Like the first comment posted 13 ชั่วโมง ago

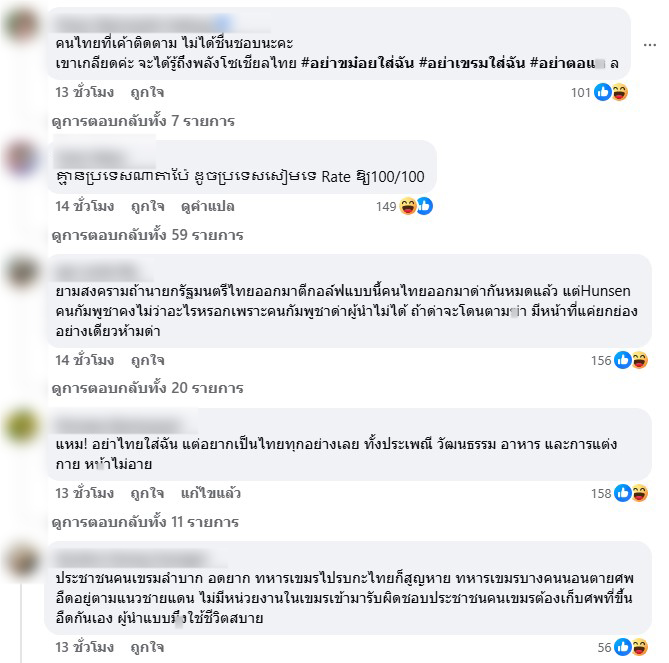(x=147, y=92)
